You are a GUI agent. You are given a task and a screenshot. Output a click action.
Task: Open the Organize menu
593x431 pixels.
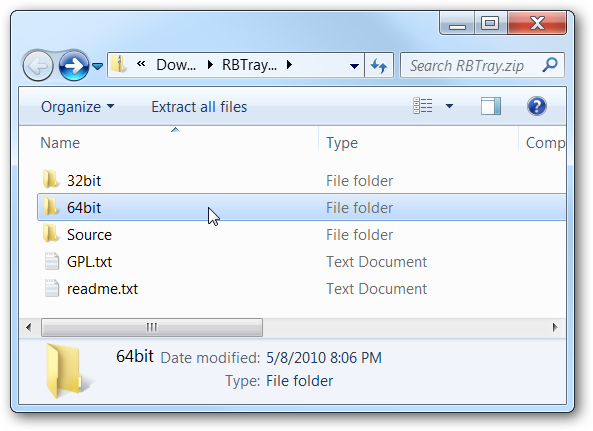(x=78, y=107)
